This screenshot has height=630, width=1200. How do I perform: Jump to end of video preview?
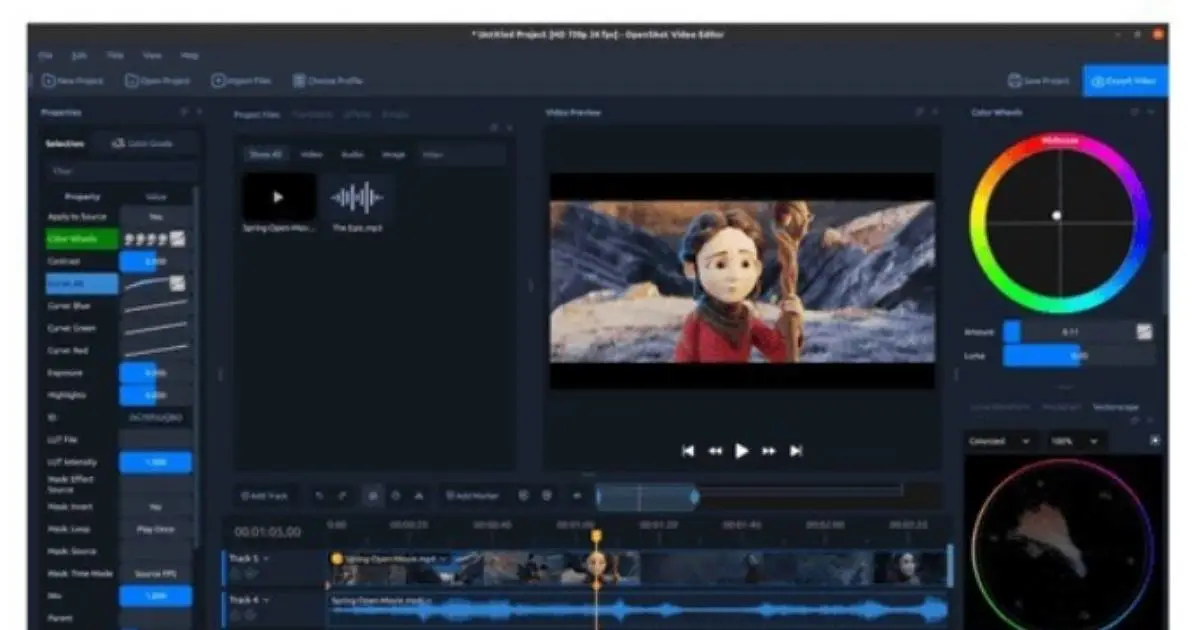tap(796, 451)
